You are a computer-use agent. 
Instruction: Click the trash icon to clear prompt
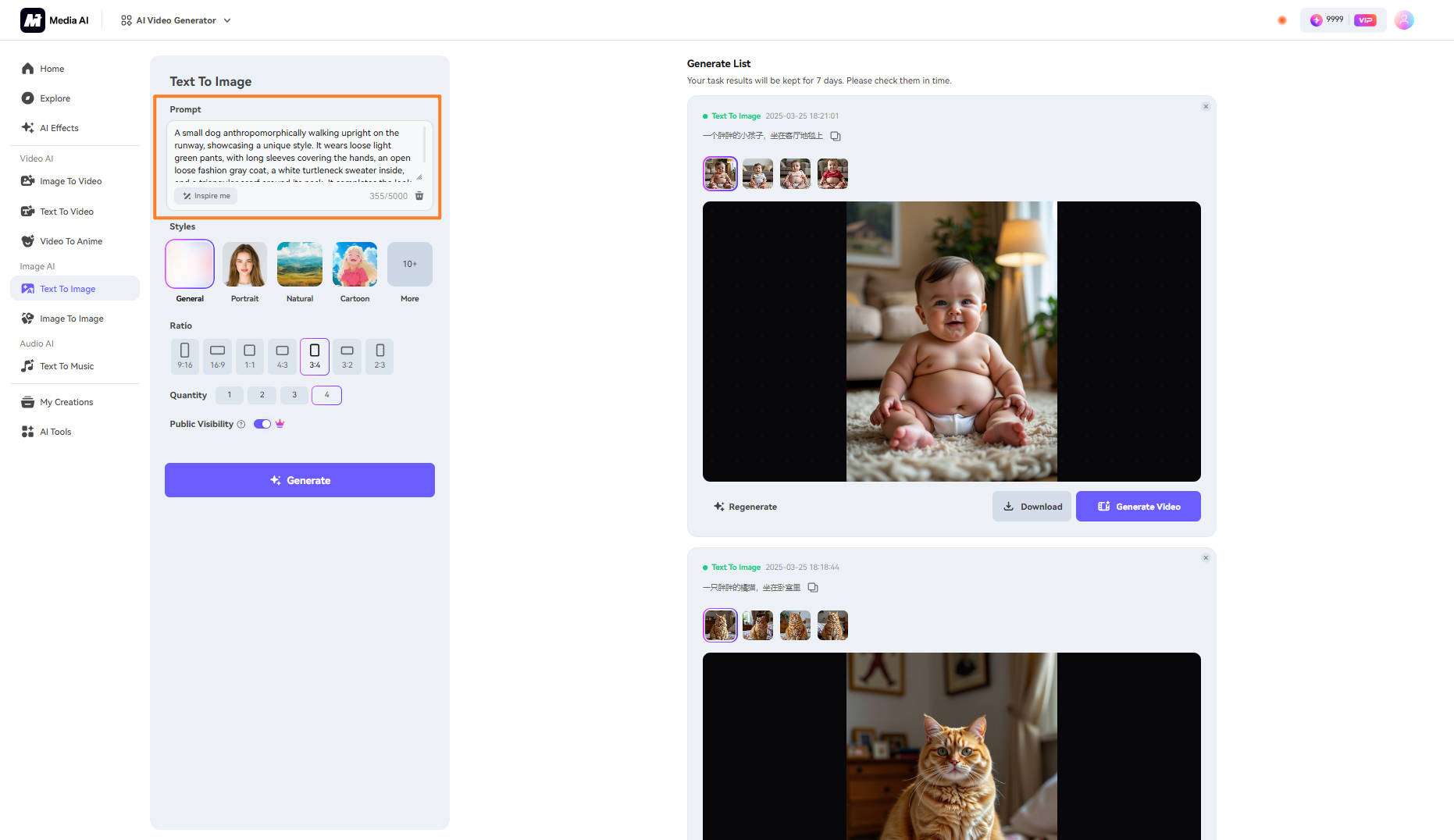[419, 196]
